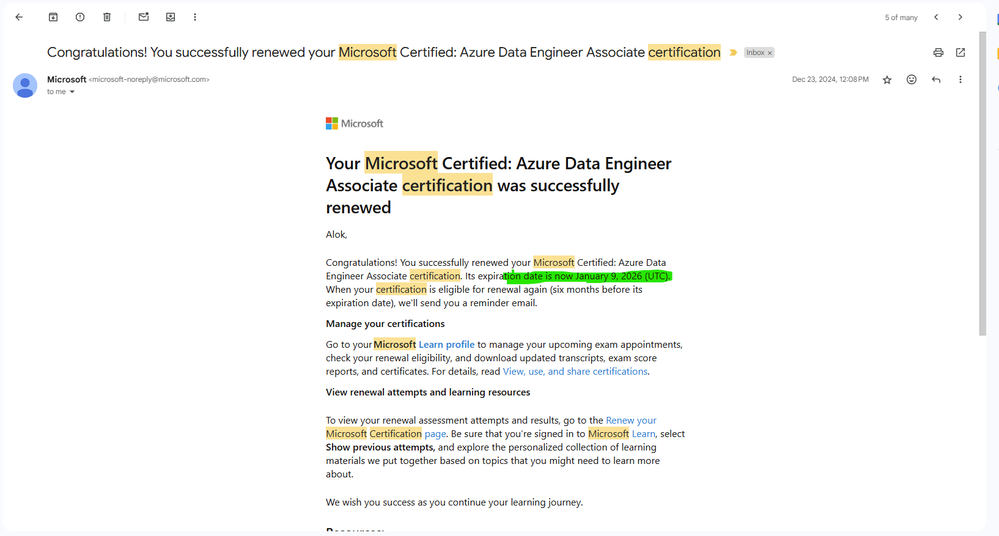Click the 'Manage your certifications' heading

click(x=385, y=324)
